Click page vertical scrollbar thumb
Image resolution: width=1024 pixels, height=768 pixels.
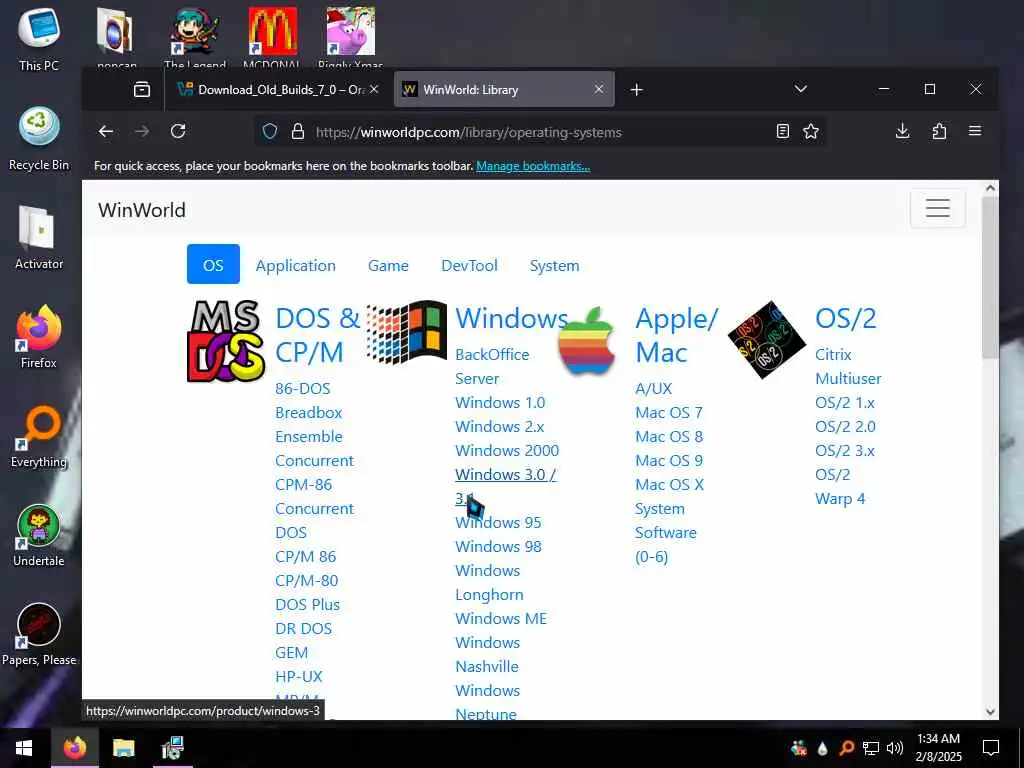pyautogui.click(x=990, y=276)
